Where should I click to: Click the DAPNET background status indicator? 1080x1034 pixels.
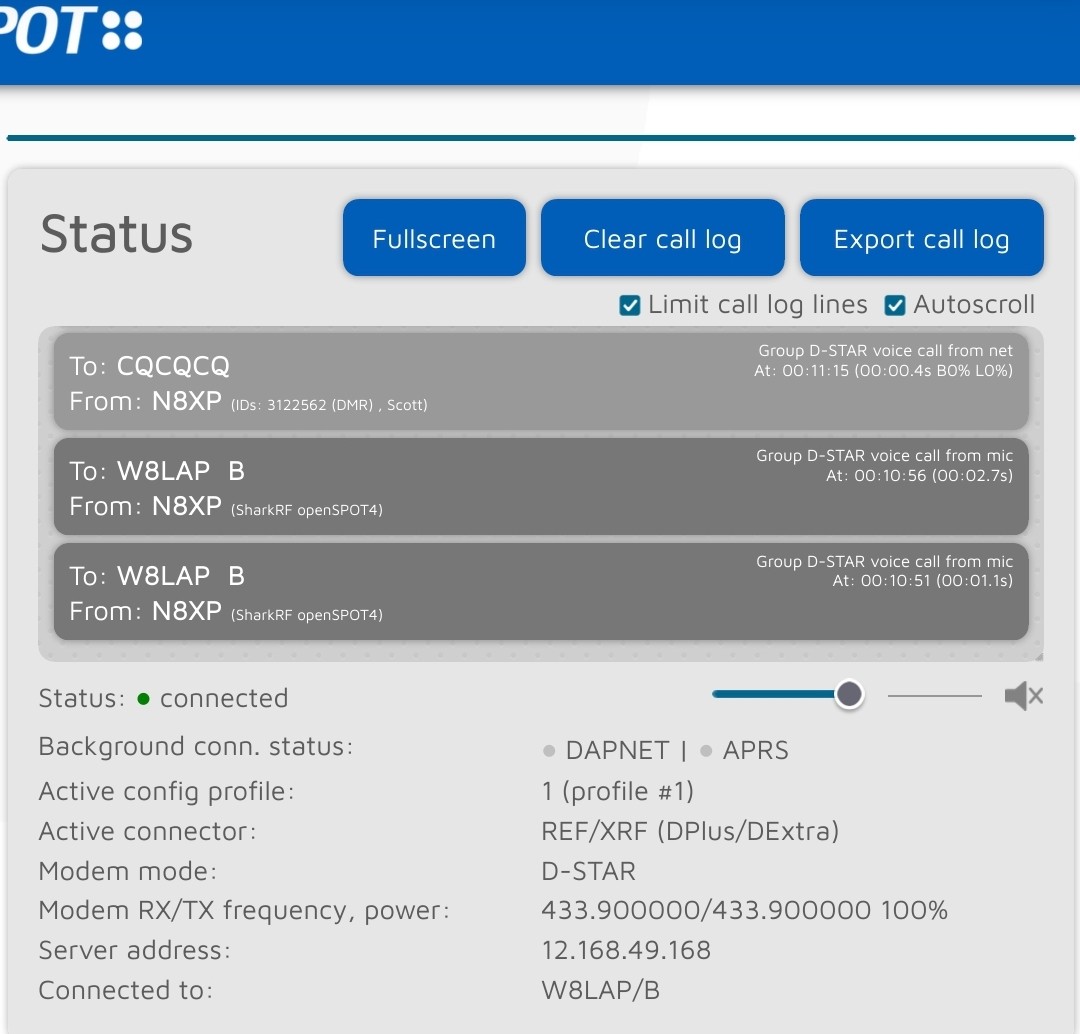(x=548, y=751)
